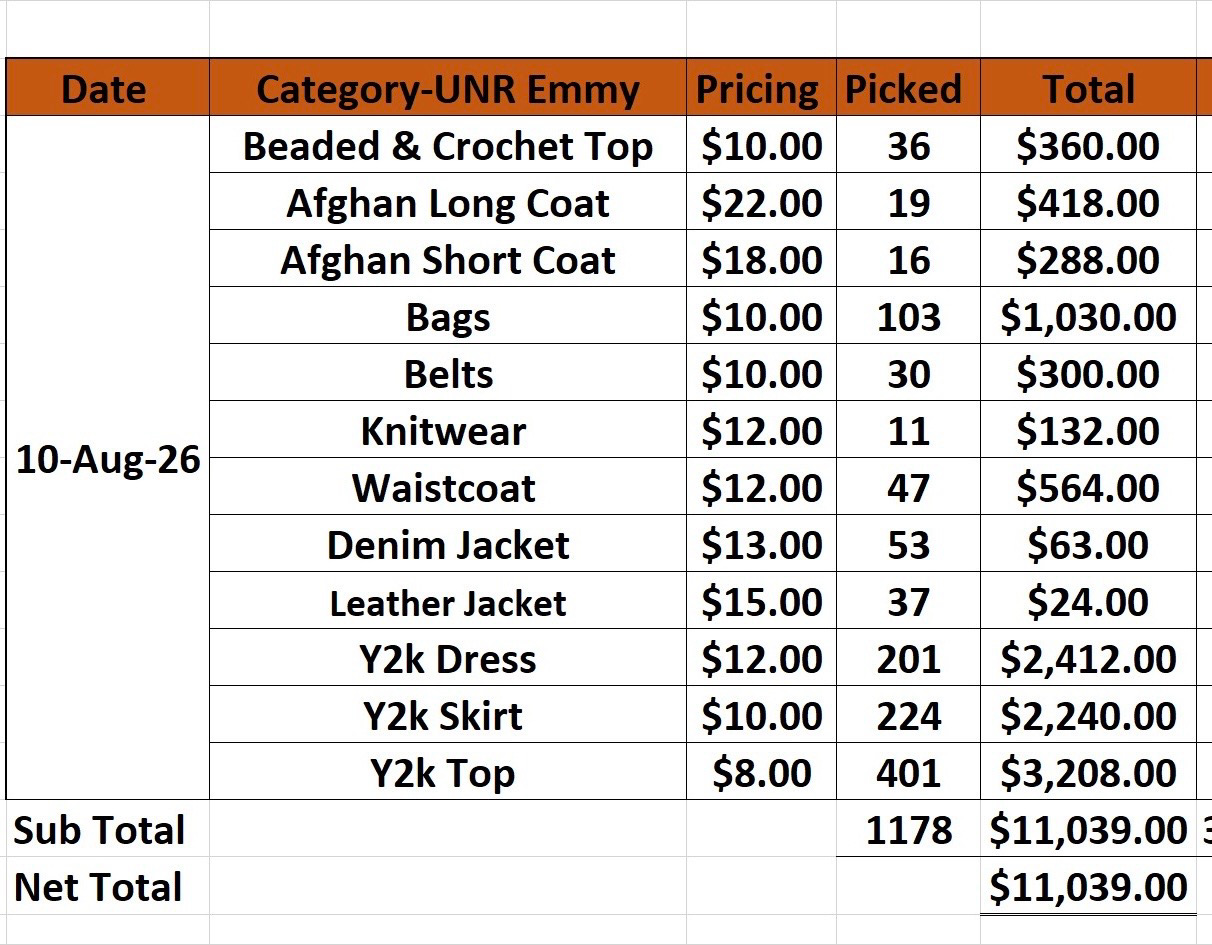
Task: Select Leather Jacket $15.00 pricing cell
Action: coord(761,601)
